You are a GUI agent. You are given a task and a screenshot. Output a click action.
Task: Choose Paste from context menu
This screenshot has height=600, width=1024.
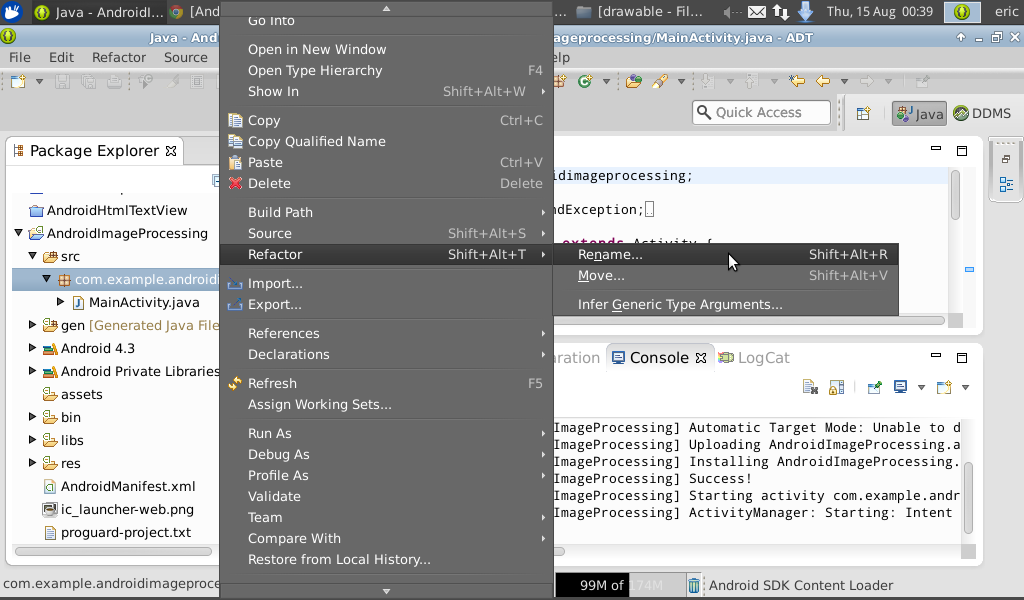click(387, 162)
